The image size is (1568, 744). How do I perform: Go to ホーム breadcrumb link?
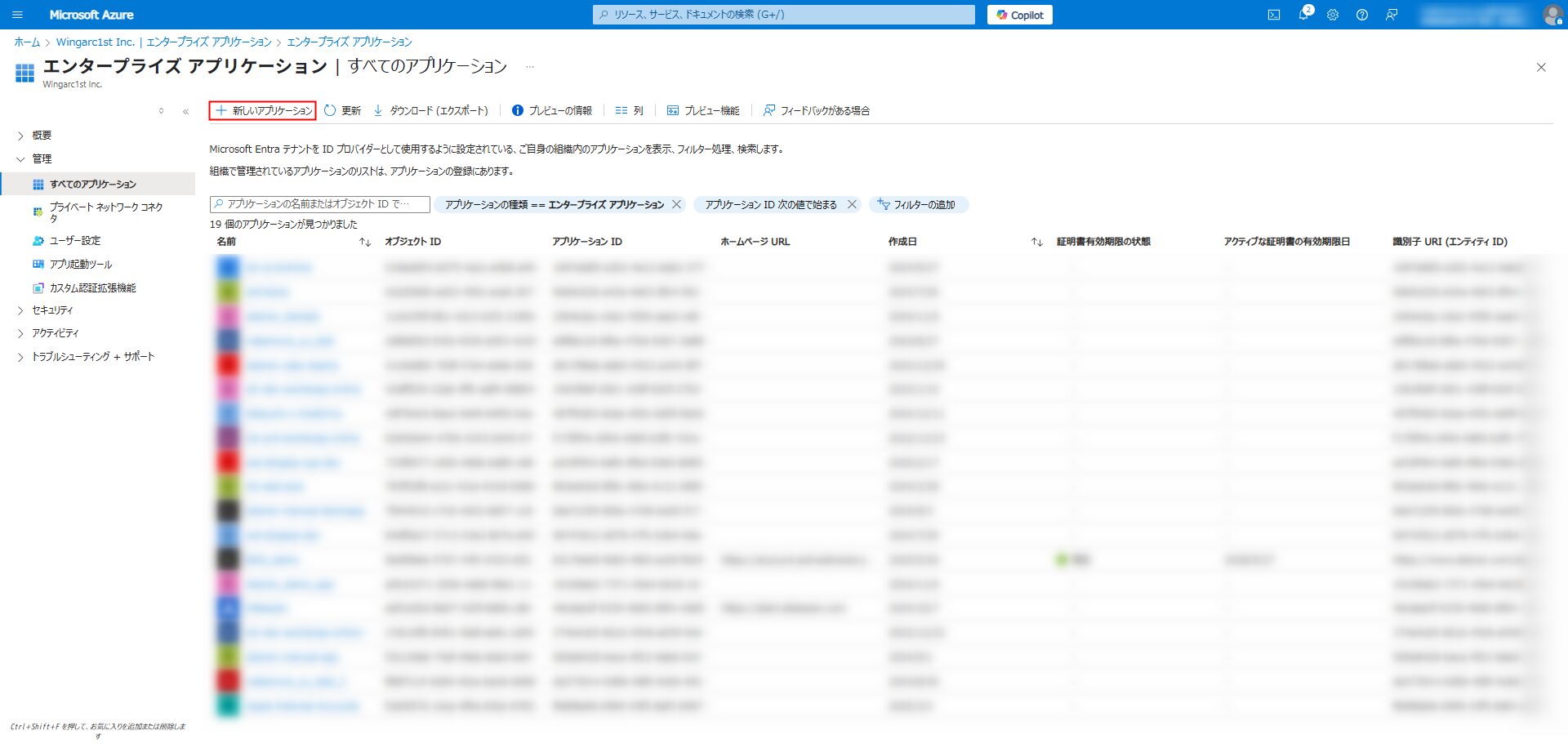(x=27, y=42)
